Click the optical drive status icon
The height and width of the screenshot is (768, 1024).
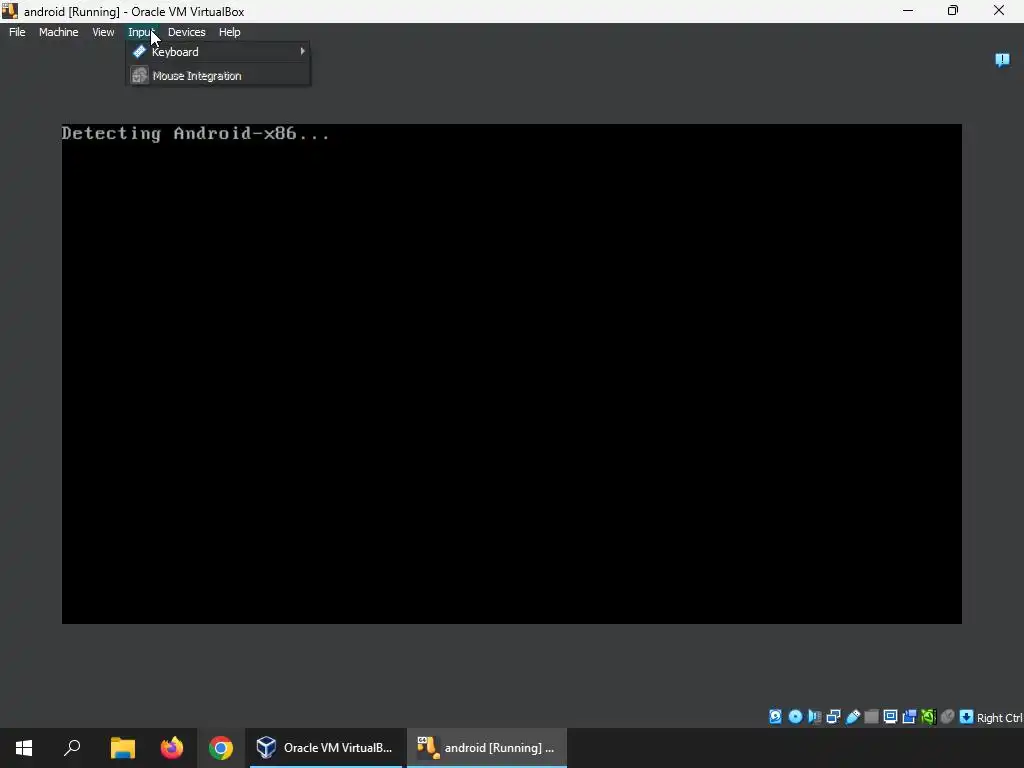pyautogui.click(x=795, y=717)
